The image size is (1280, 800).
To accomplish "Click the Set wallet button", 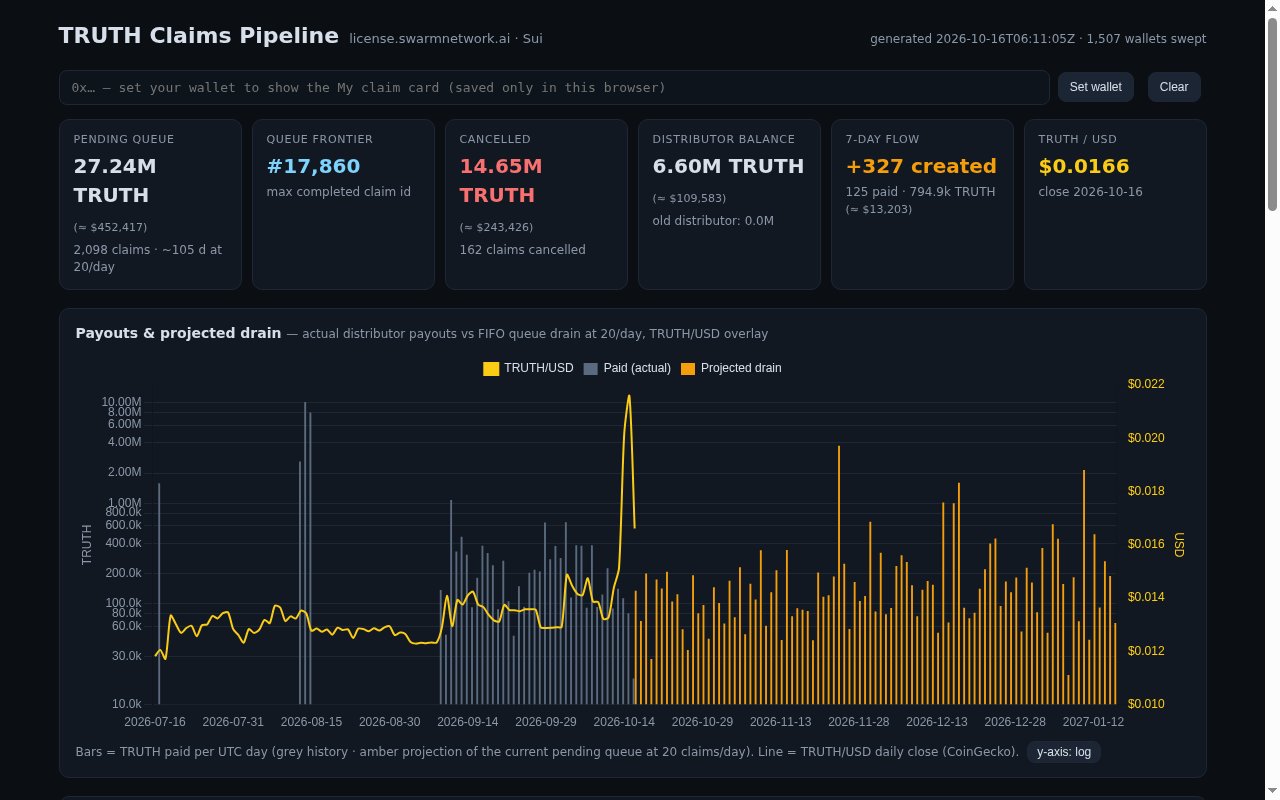I will coord(1095,87).
